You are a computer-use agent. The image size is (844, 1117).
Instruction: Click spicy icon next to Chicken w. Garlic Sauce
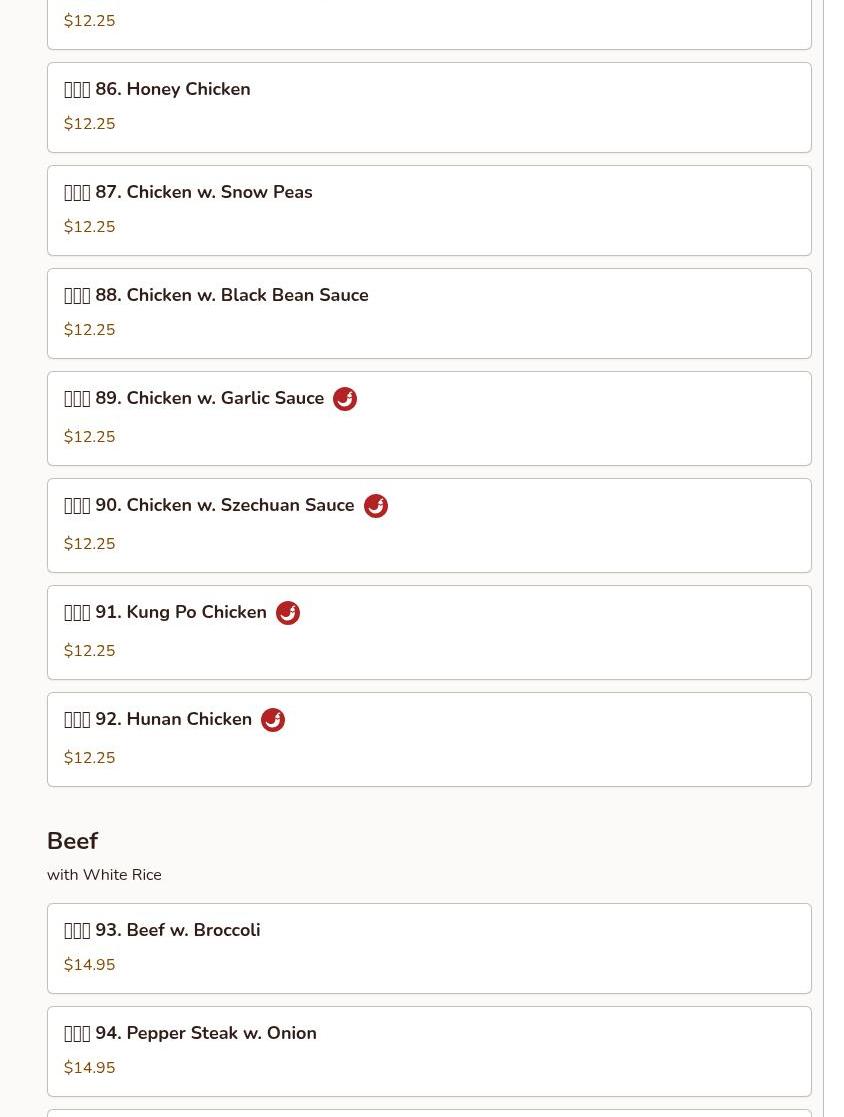point(345,399)
